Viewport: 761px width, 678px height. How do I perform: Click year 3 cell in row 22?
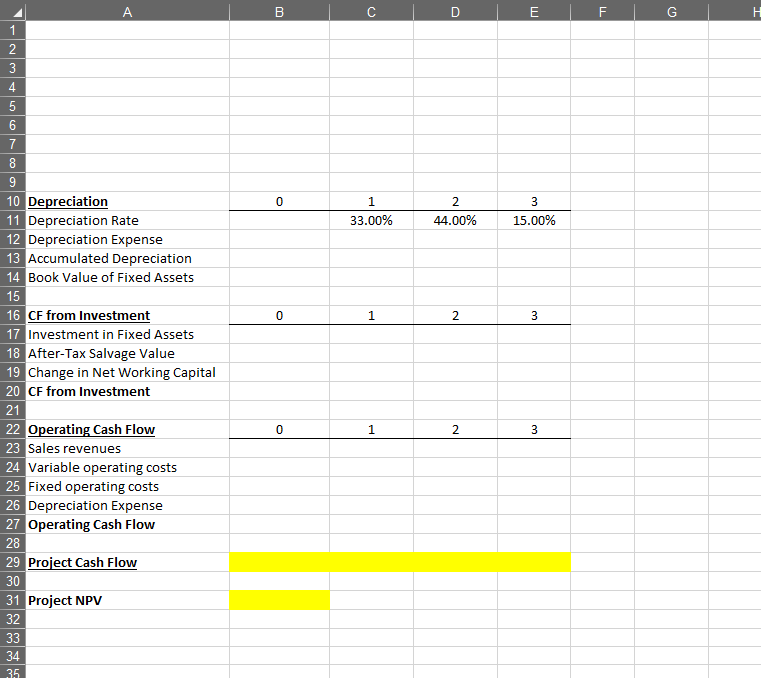coord(534,430)
